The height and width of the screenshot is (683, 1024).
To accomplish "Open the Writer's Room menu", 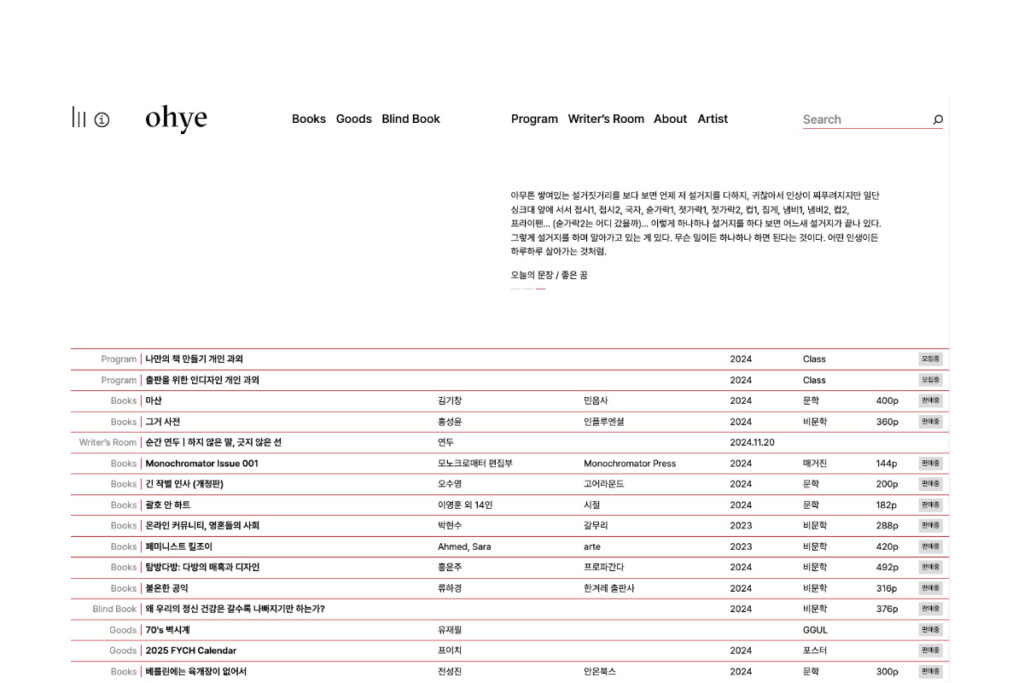I will click(606, 119).
